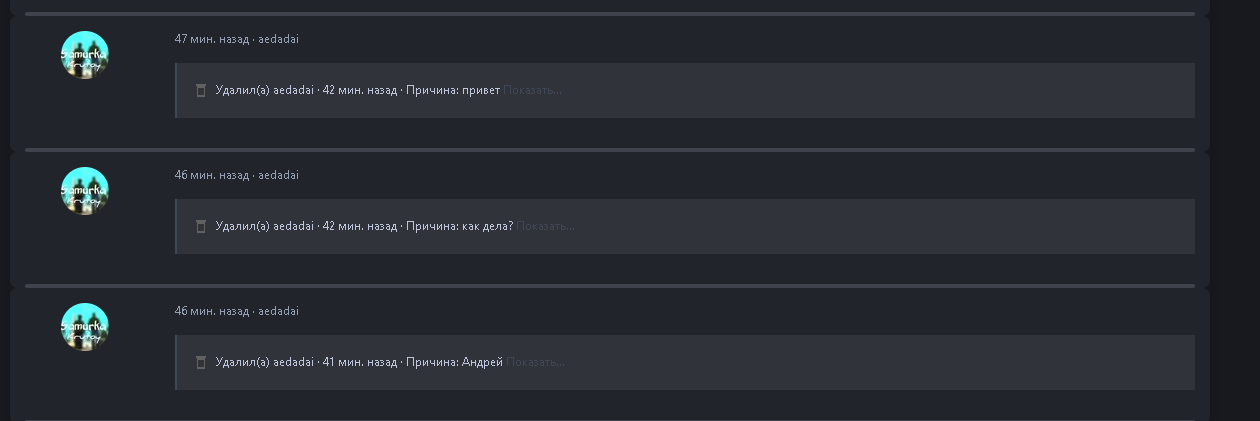The width and height of the screenshot is (1260, 421).
Task: Expand "Показать..." after reason "Андрей"
Action: click(x=536, y=362)
